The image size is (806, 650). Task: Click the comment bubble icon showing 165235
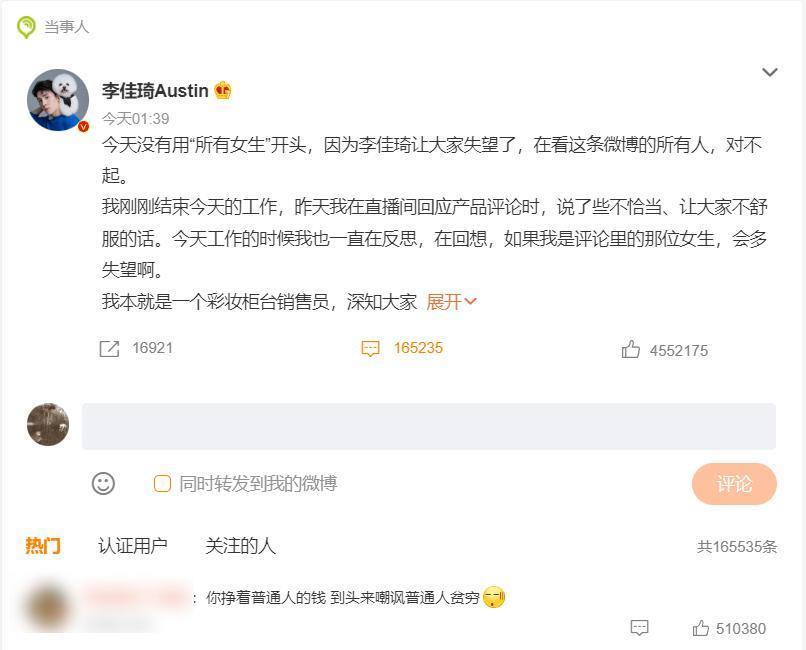point(371,348)
